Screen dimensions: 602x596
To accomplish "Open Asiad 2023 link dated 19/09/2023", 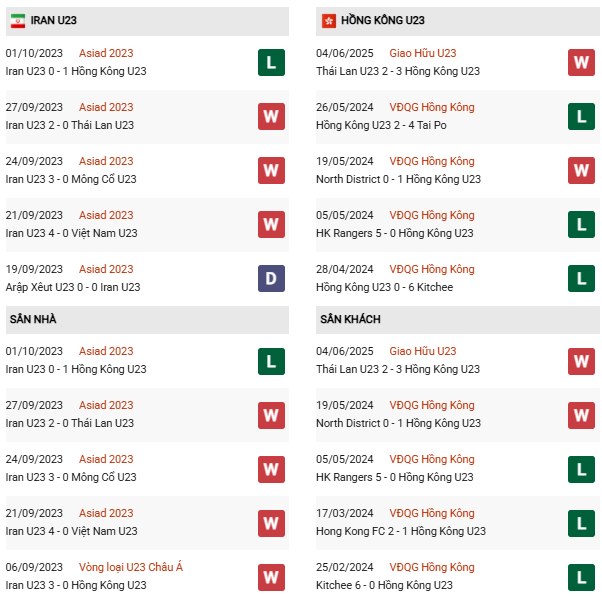I will click(106, 269).
